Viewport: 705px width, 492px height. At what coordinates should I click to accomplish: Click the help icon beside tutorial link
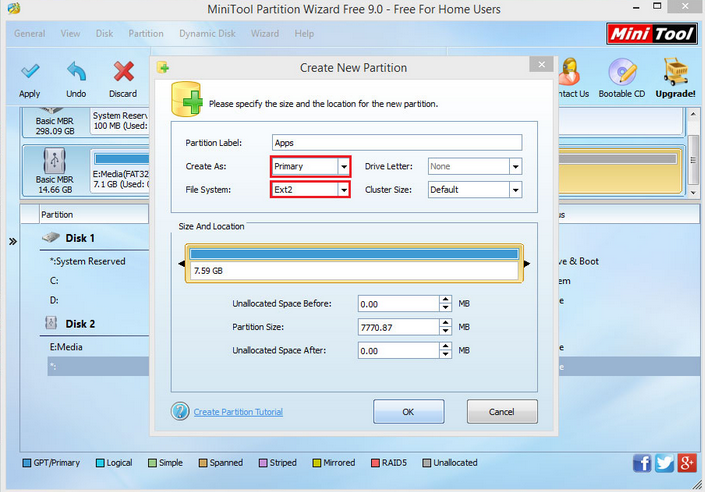[x=180, y=411]
